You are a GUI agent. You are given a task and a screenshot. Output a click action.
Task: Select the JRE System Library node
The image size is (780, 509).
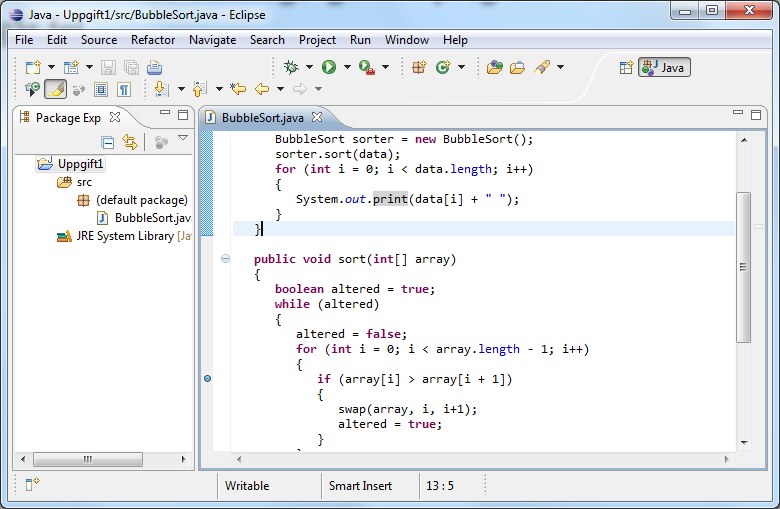[124, 236]
